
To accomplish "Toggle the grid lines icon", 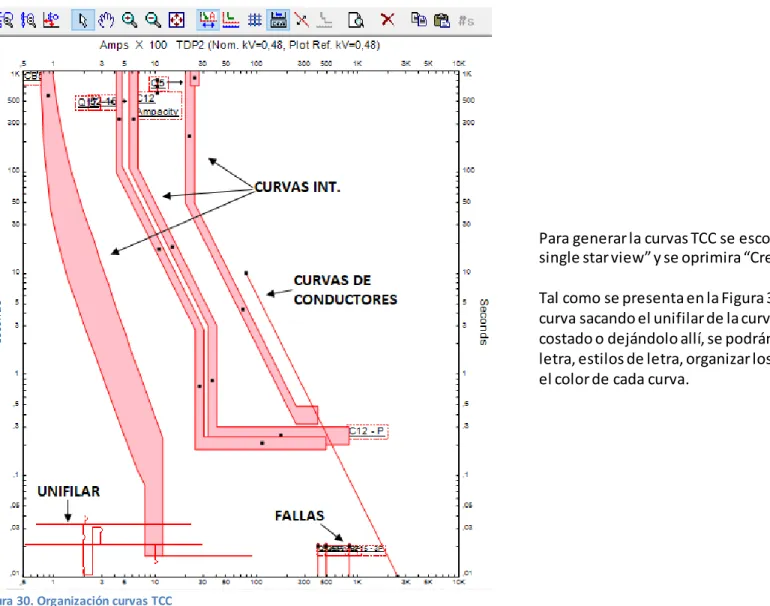I will click(254, 20).
